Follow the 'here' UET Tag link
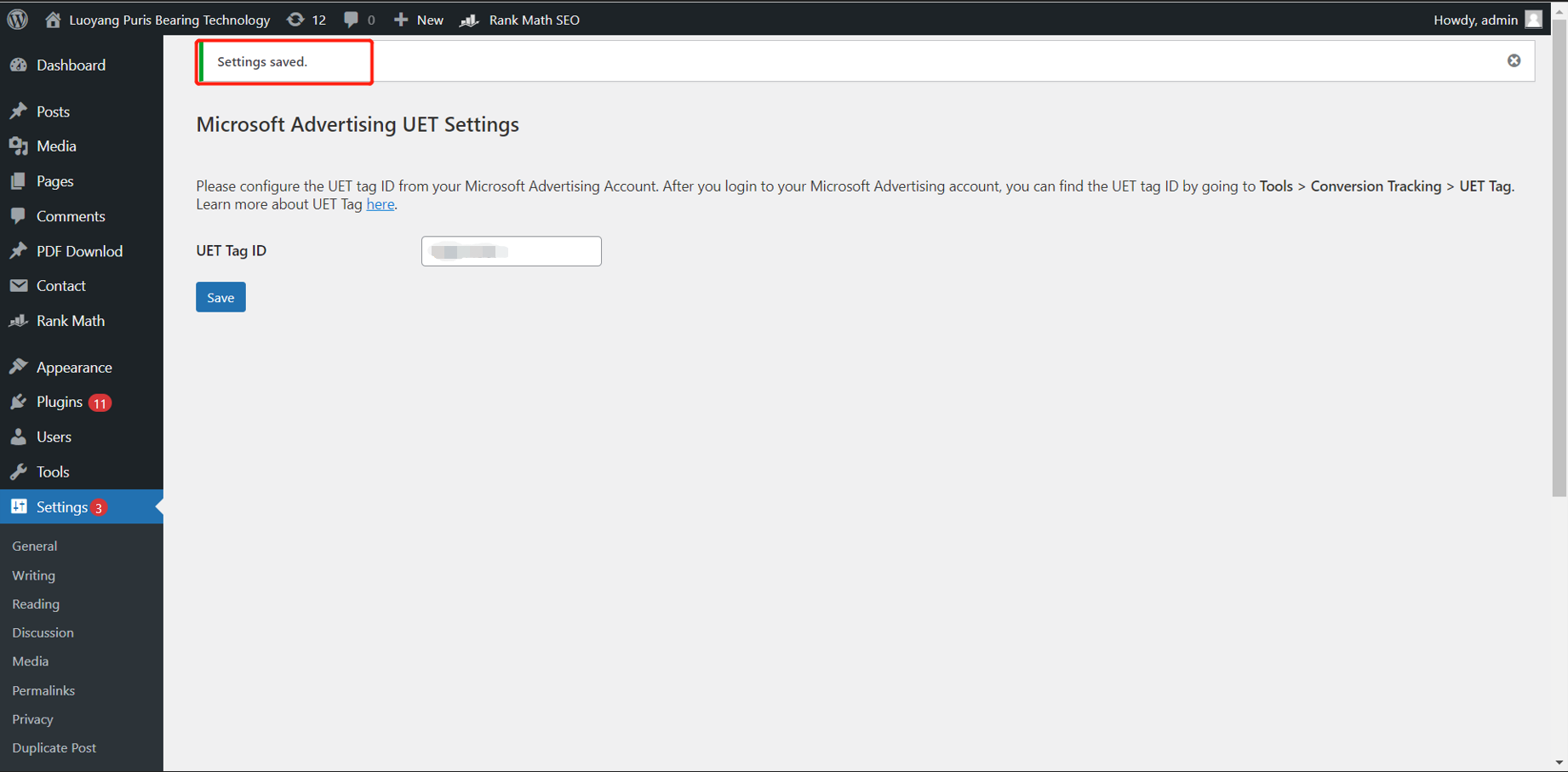The width and height of the screenshot is (1568, 772). point(381,204)
